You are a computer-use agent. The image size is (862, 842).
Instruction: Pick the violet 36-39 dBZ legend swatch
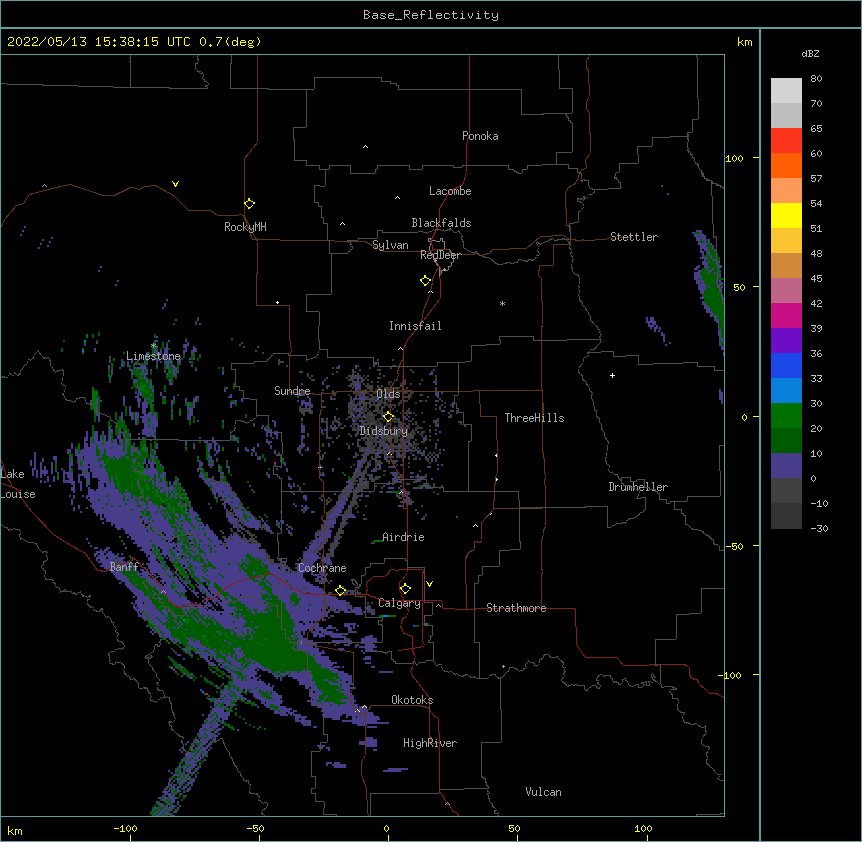tap(786, 341)
